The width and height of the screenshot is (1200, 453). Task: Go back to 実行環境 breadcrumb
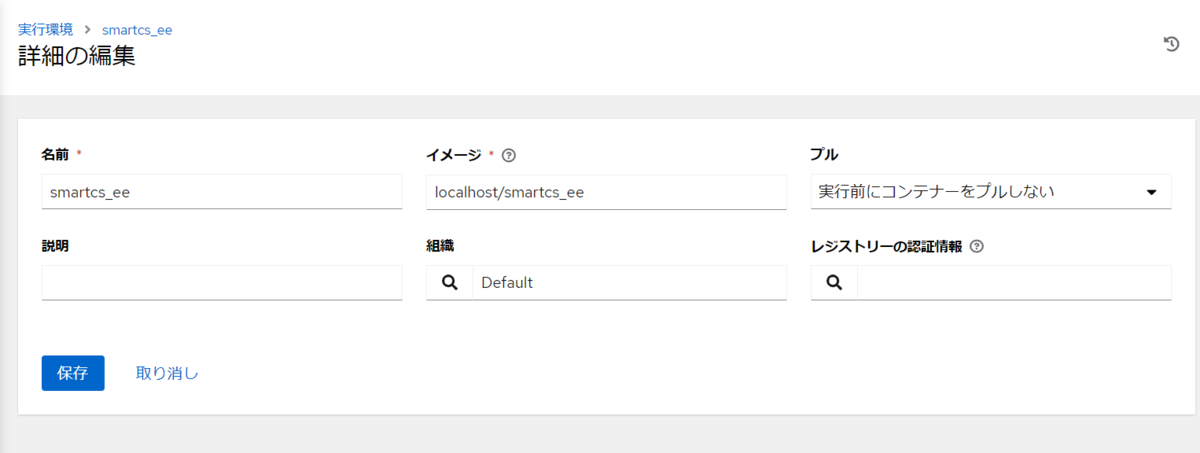(x=45, y=30)
